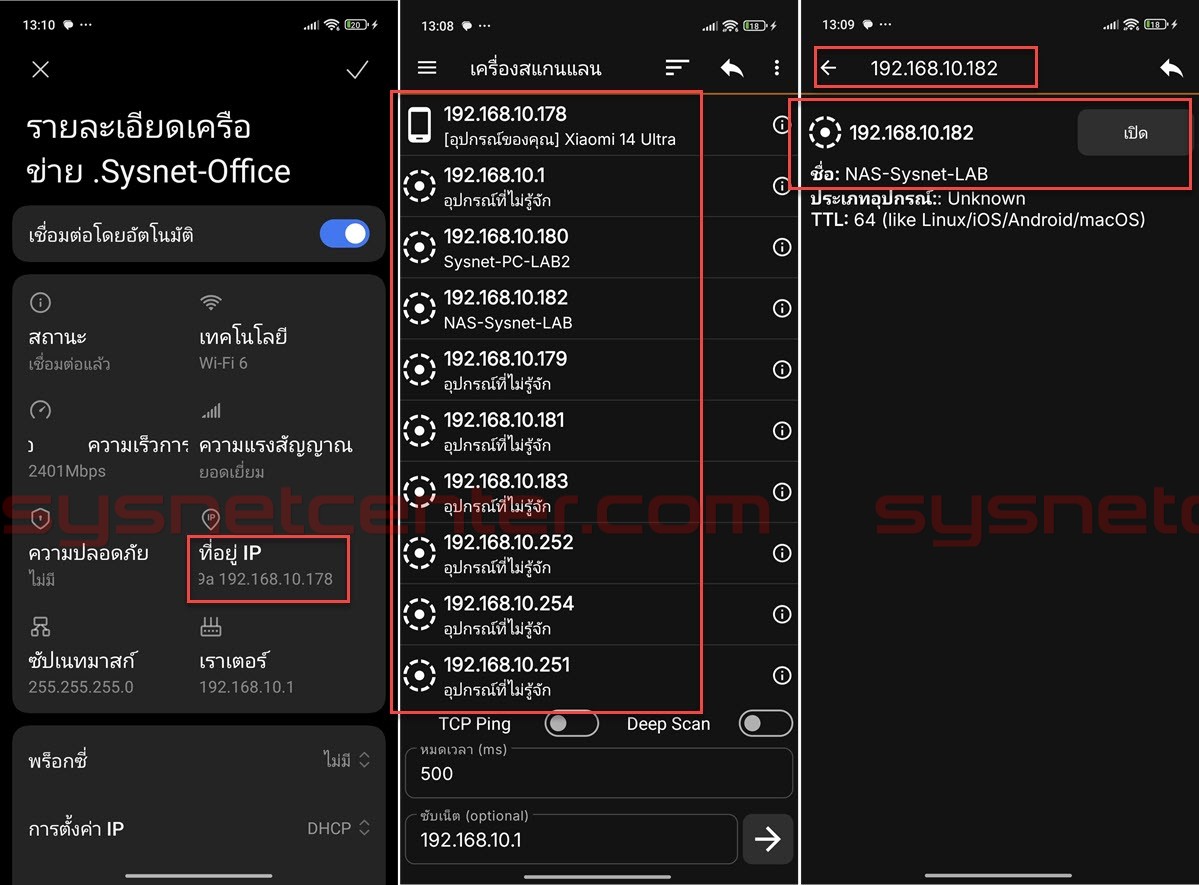Open the 192.168.10.254 row
Viewport: 1199px width, 885px height.
[599, 614]
